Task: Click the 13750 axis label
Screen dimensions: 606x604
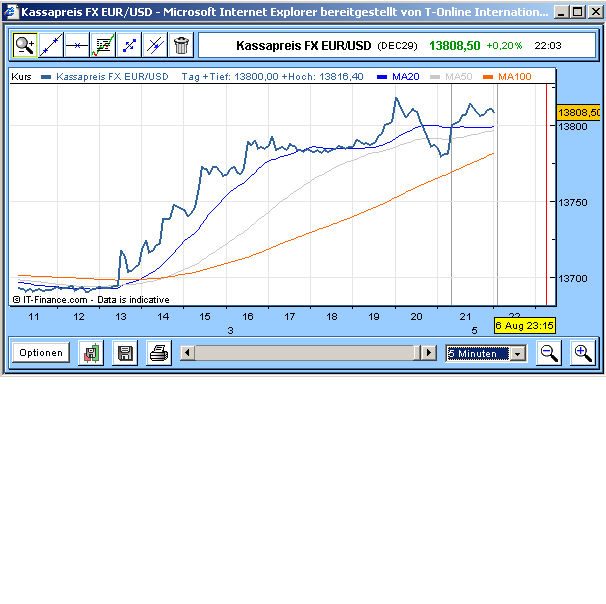Action: pyautogui.click(x=573, y=202)
